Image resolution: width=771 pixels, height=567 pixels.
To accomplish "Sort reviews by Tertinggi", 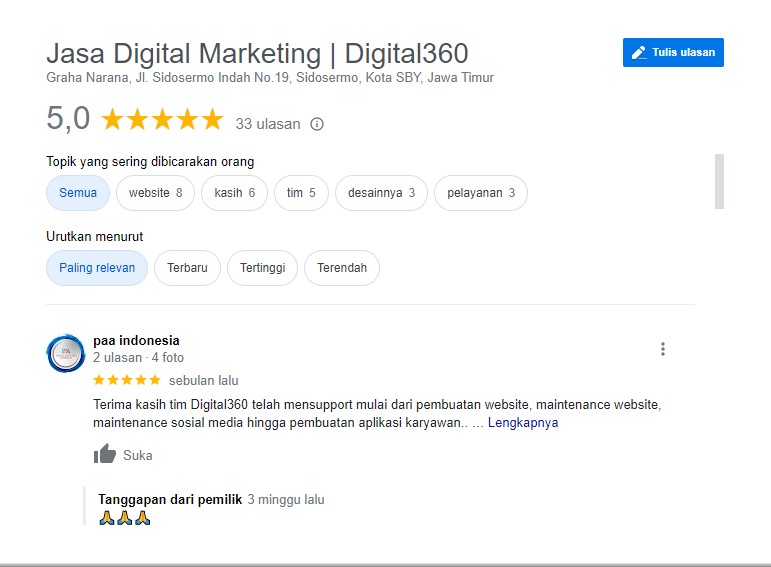I will (x=262, y=268).
